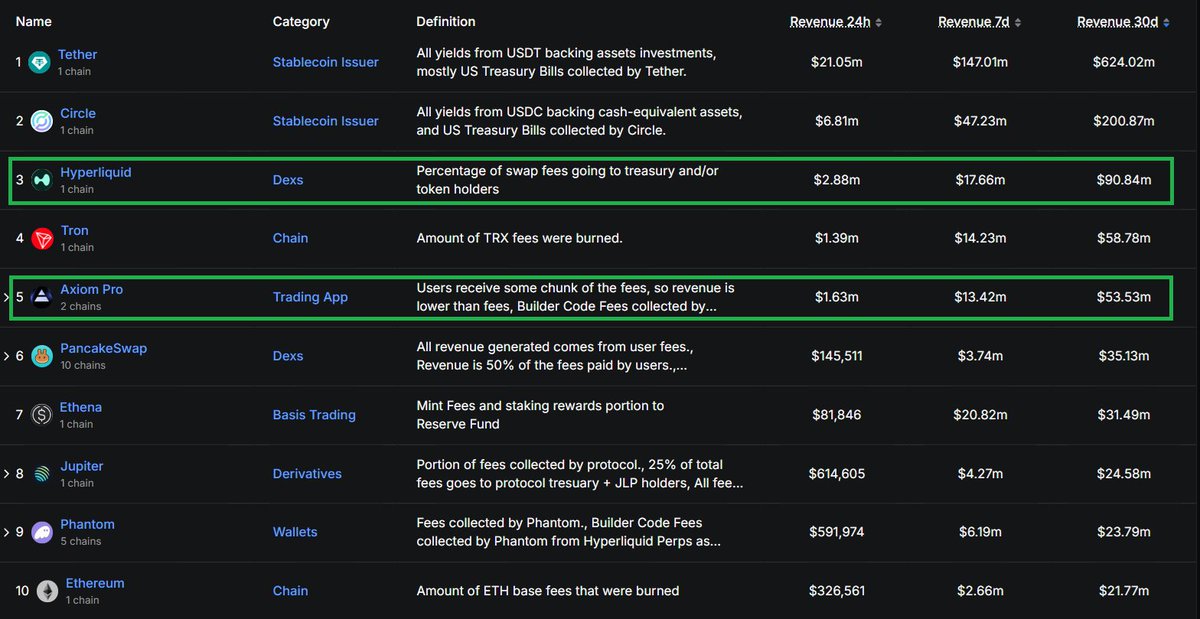Open the Hyperliquid protocol link
The width and height of the screenshot is (1200, 619).
(x=96, y=172)
